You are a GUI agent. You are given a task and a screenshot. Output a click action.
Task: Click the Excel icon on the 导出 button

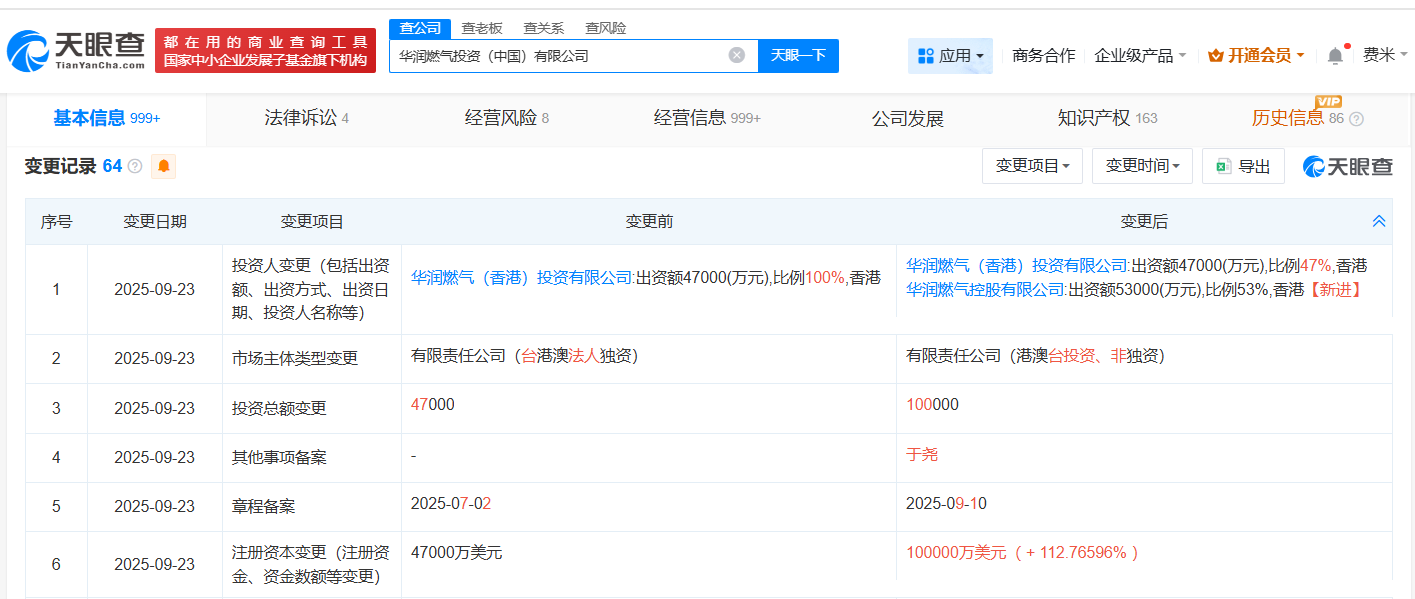click(x=1222, y=166)
